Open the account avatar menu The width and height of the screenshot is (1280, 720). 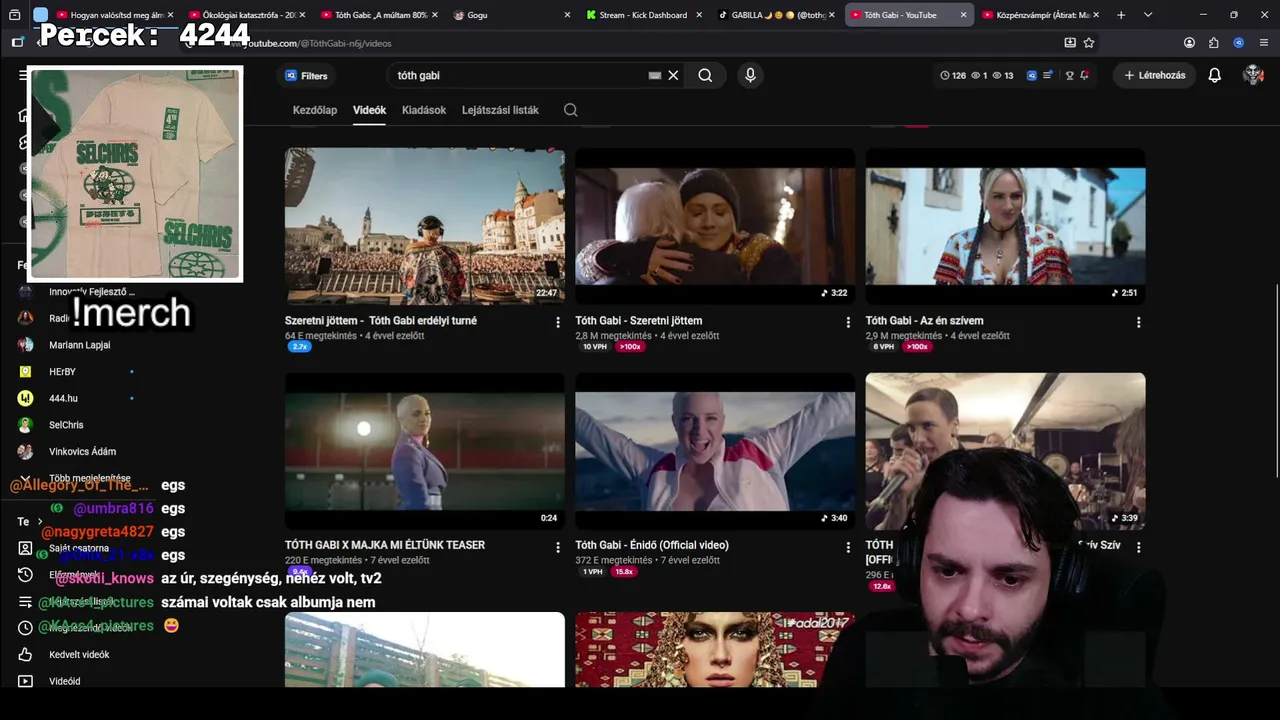pos(1253,75)
